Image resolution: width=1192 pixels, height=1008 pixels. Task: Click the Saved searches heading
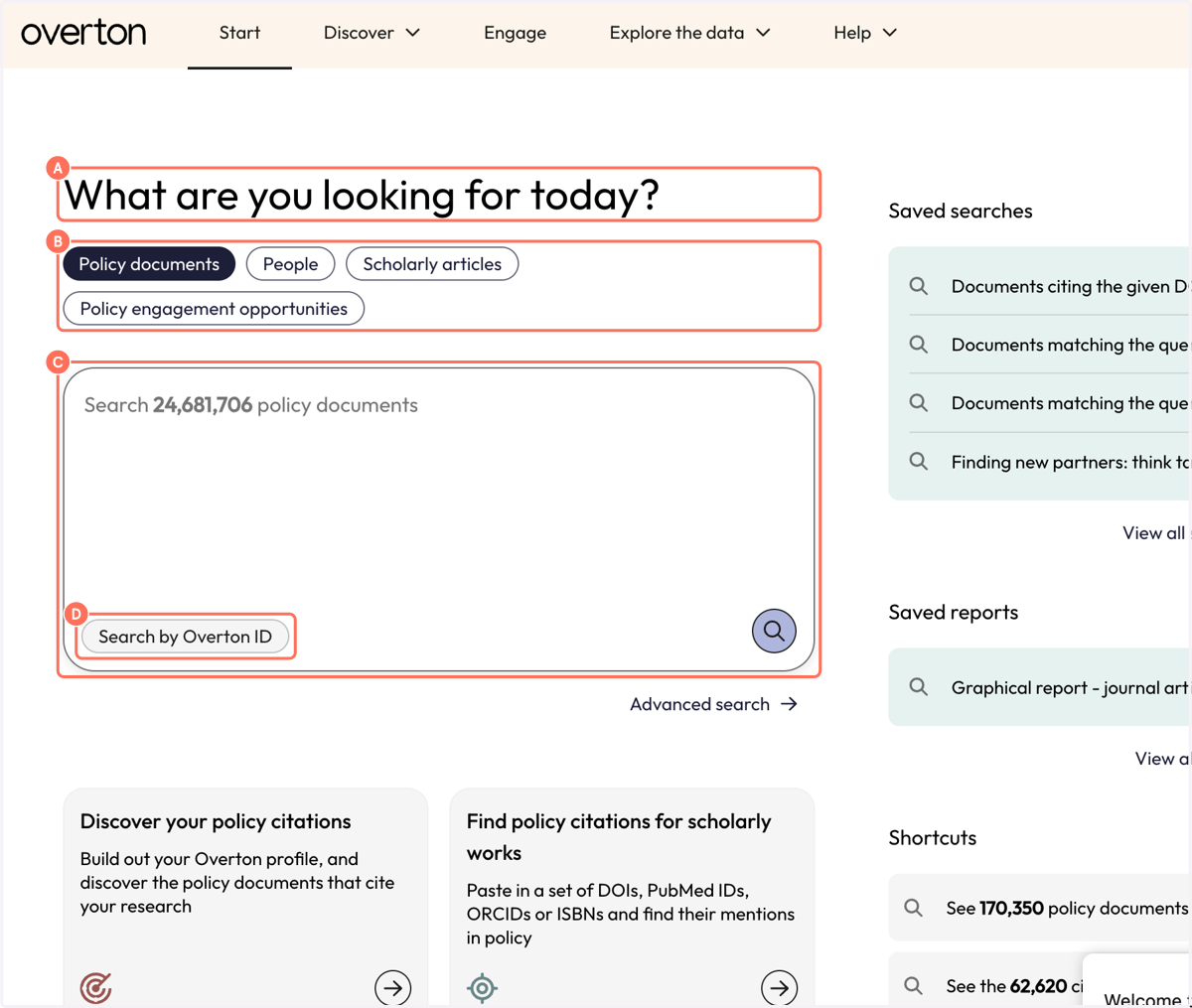pos(961,211)
